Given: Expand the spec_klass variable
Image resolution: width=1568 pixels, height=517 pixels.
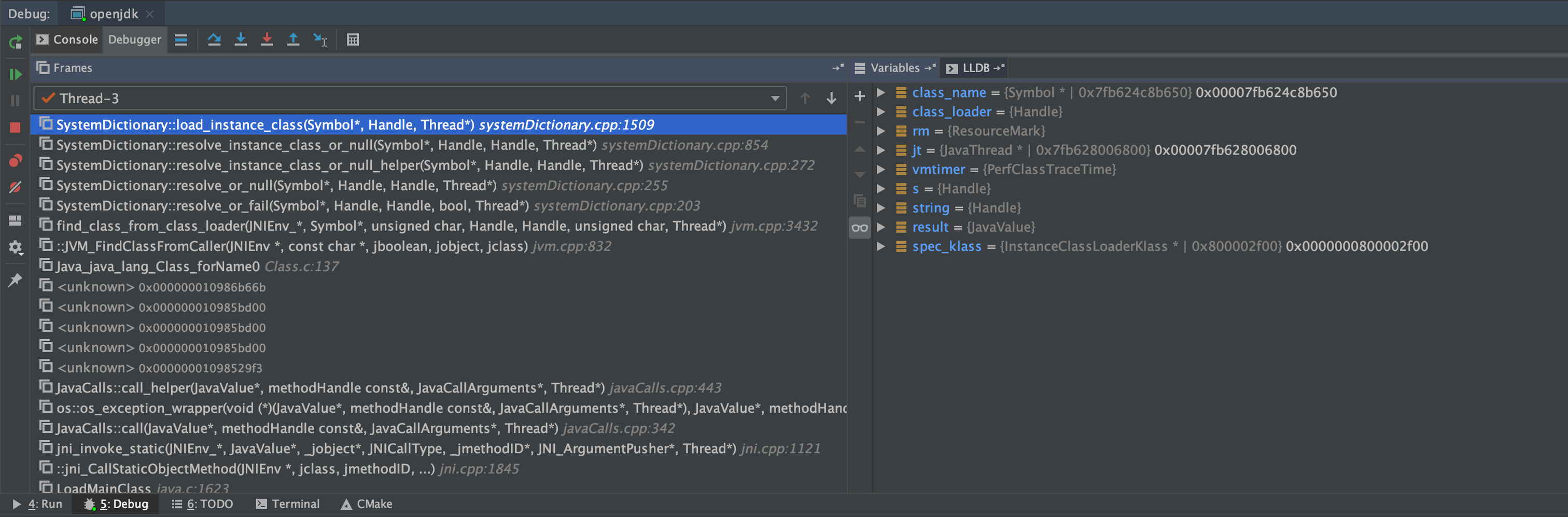Looking at the screenshot, I should [881, 246].
